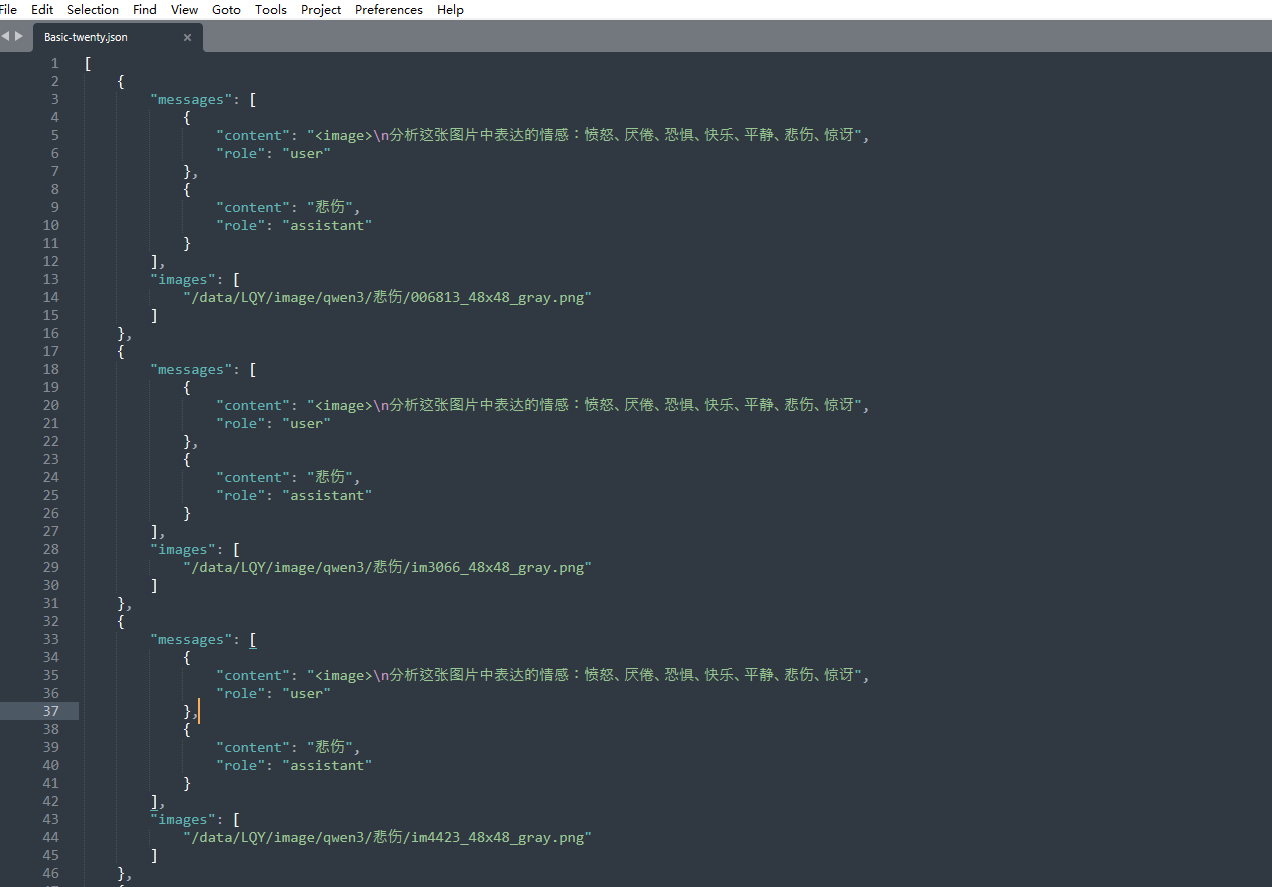Click the "悲伤" content value on line 39
Viewport: 1272px width, 887px height.
[331, 747]
